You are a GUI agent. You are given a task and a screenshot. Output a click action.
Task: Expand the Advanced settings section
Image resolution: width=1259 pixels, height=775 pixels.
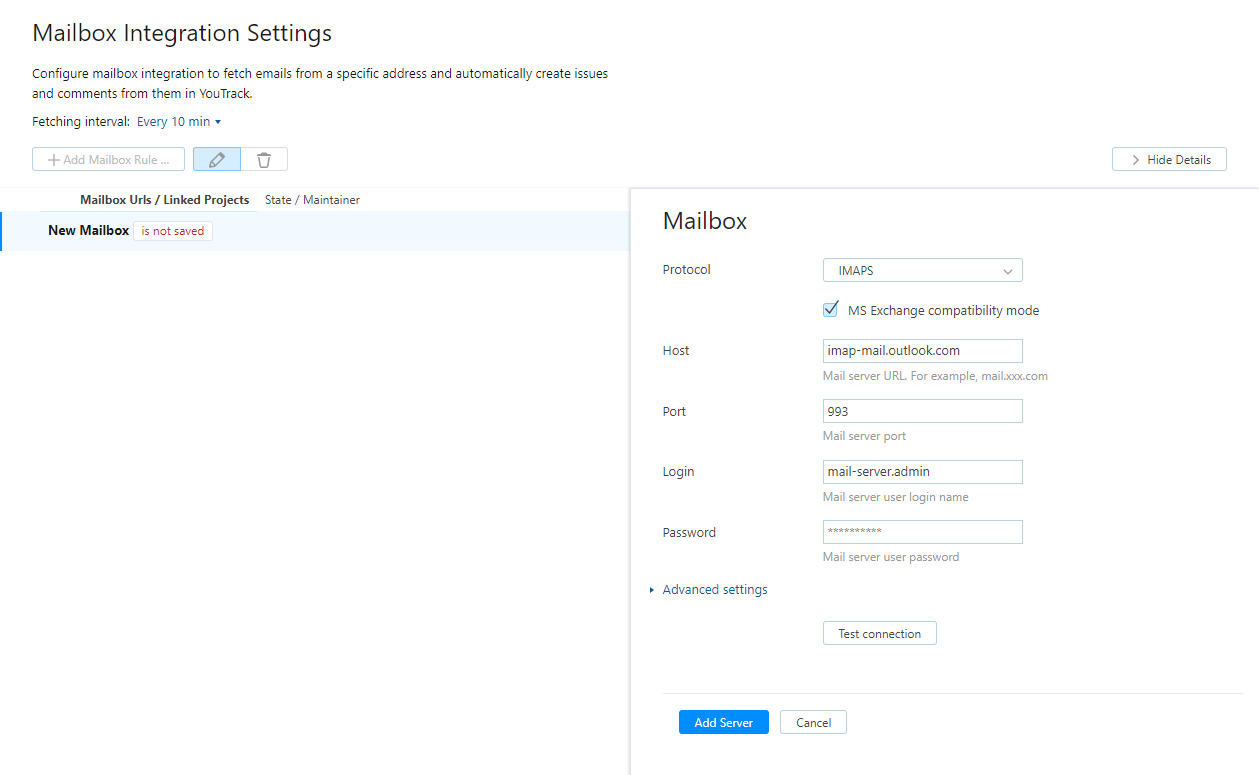(x=714, y=589)
